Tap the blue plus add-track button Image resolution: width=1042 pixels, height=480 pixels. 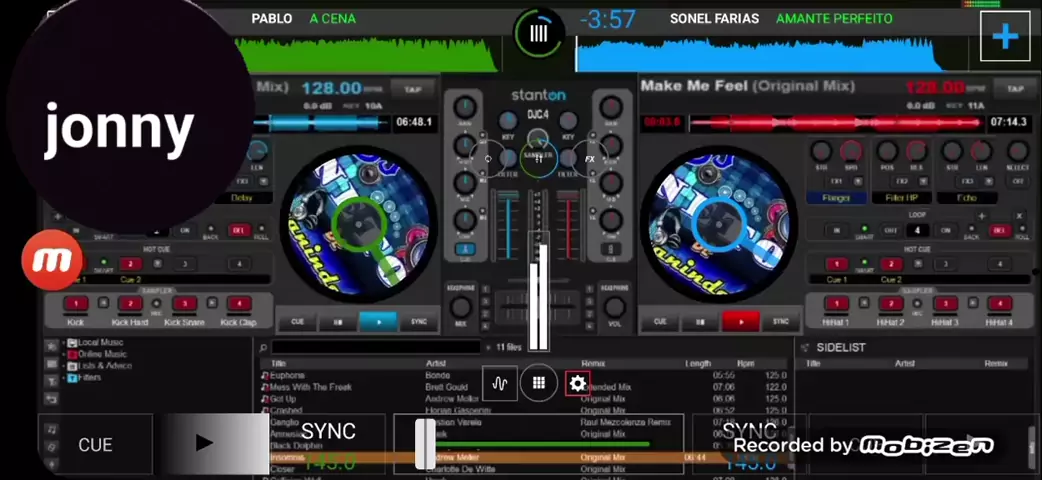coord(1004,37)
